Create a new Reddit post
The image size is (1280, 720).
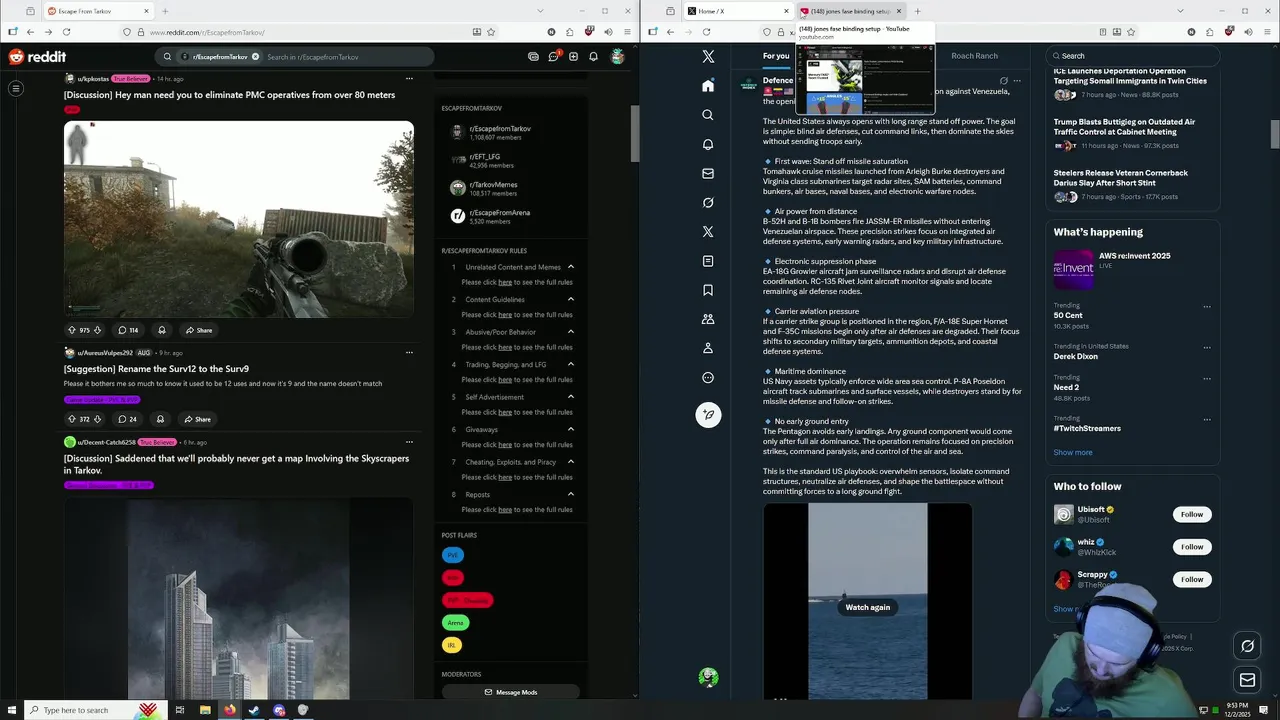[573, 57]
